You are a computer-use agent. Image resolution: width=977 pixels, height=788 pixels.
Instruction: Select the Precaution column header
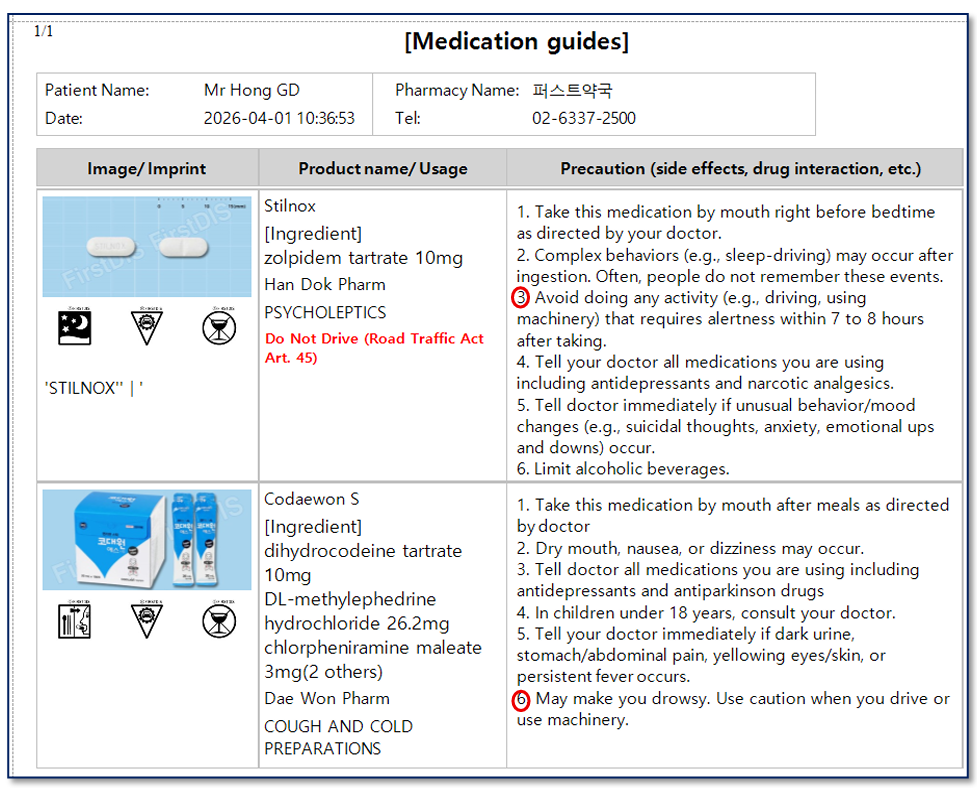pyautogui.click(x=740, y=168)
